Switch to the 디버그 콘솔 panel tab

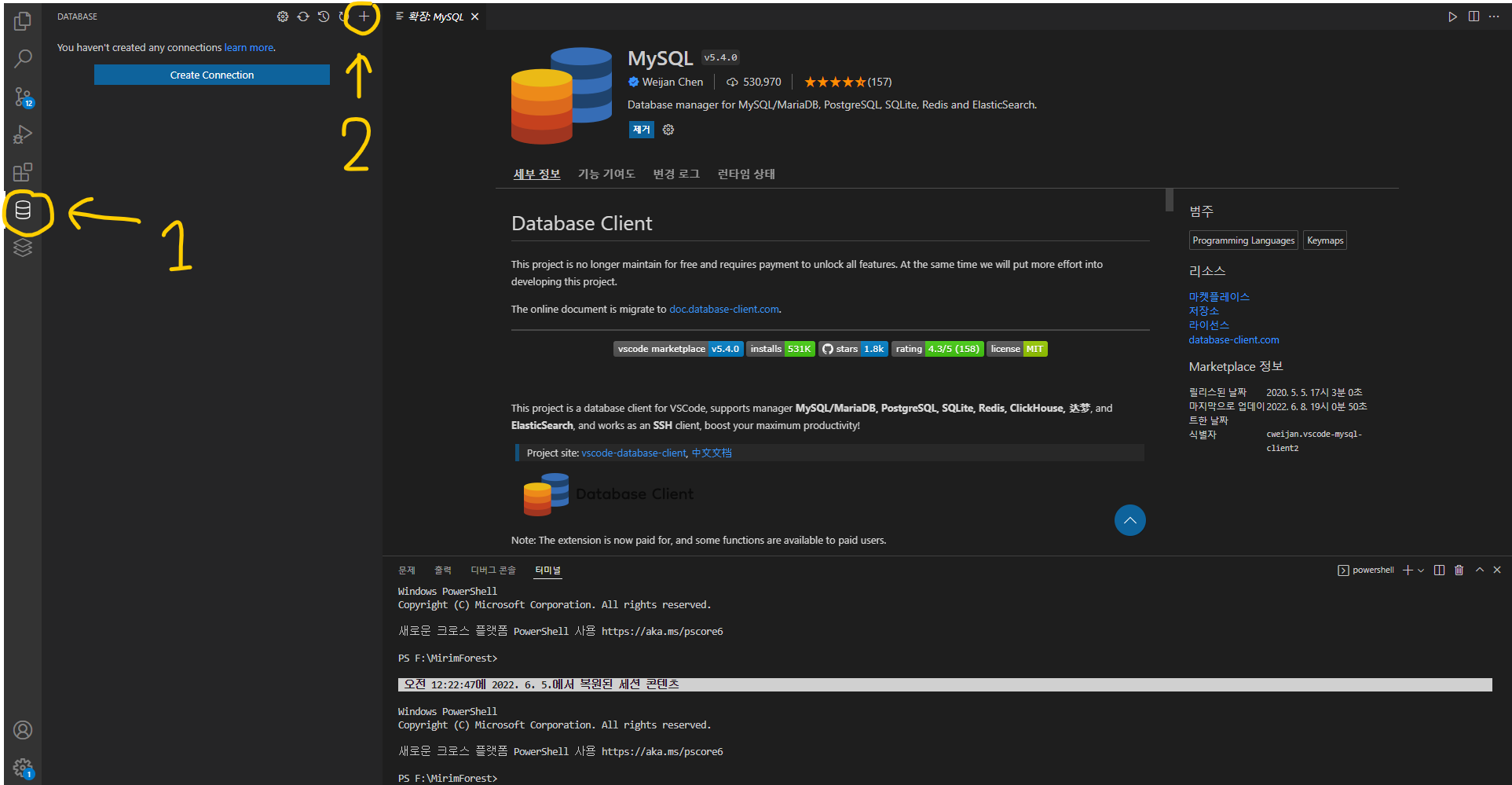[493, 570]
